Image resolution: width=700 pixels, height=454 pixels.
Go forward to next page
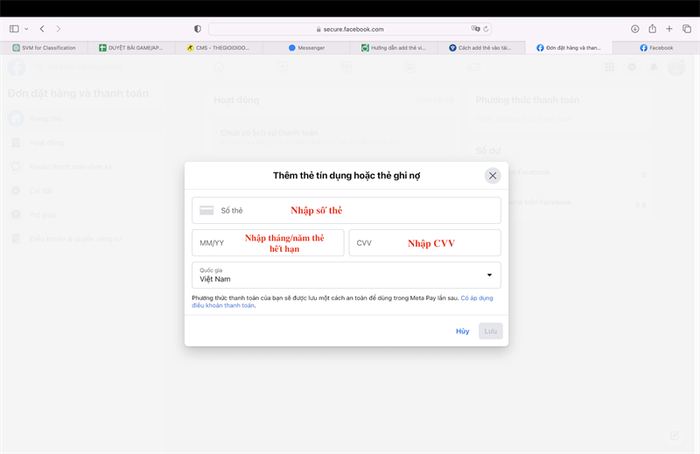58,29
